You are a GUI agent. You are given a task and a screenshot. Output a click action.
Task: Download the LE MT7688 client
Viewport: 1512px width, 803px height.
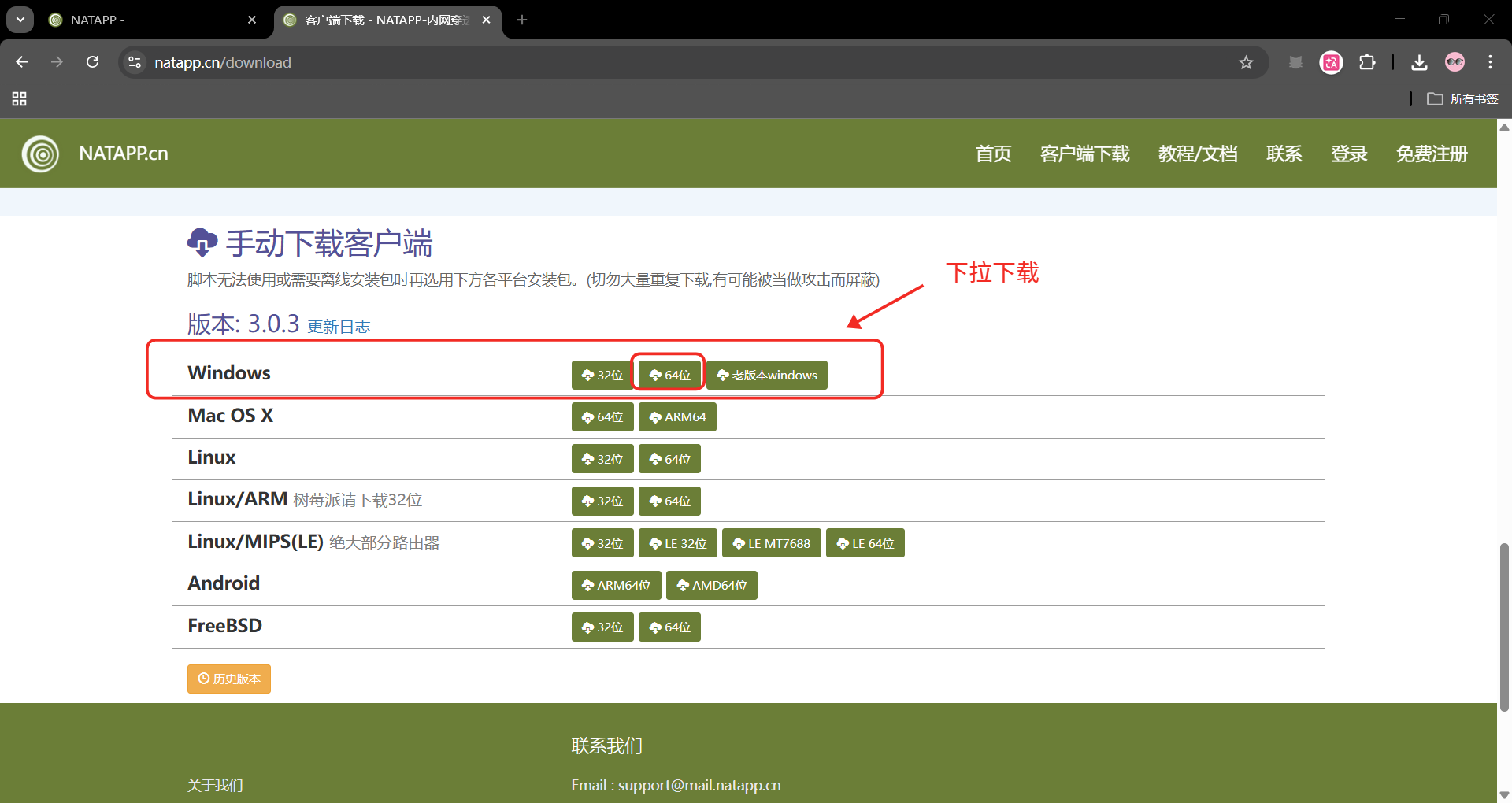[772, 543]
